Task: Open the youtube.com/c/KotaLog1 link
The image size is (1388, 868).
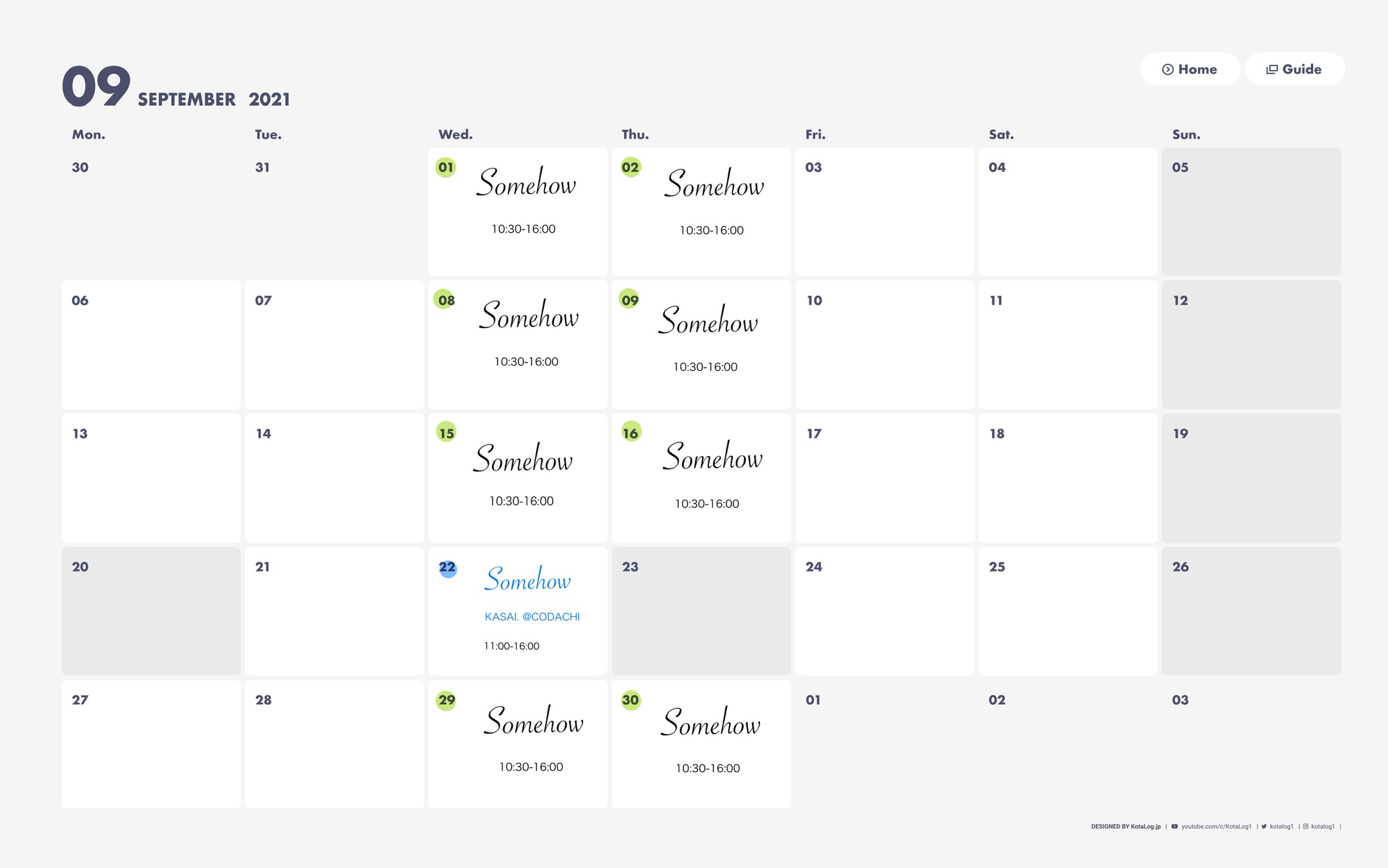Action: pyautogui.click(x=1216, y=827)
